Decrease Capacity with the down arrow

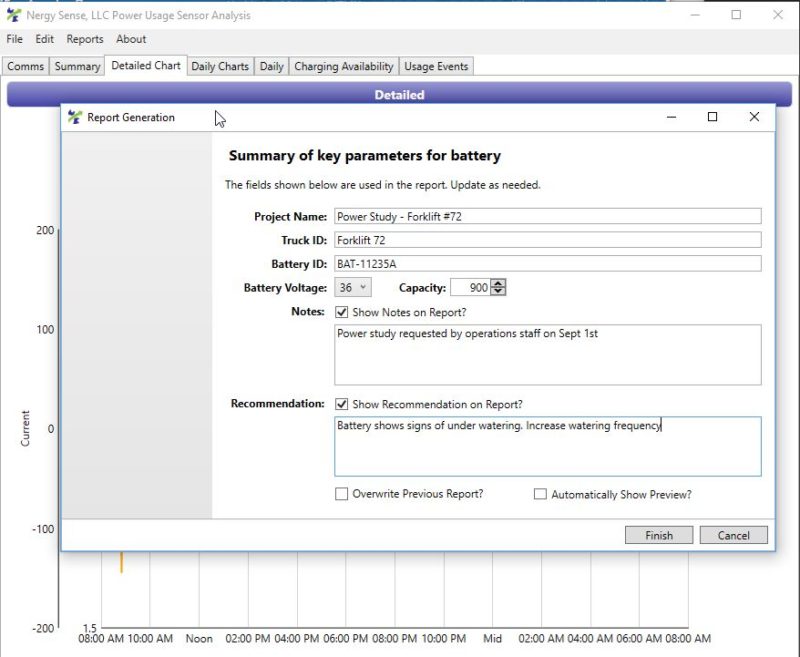[498, 291]
